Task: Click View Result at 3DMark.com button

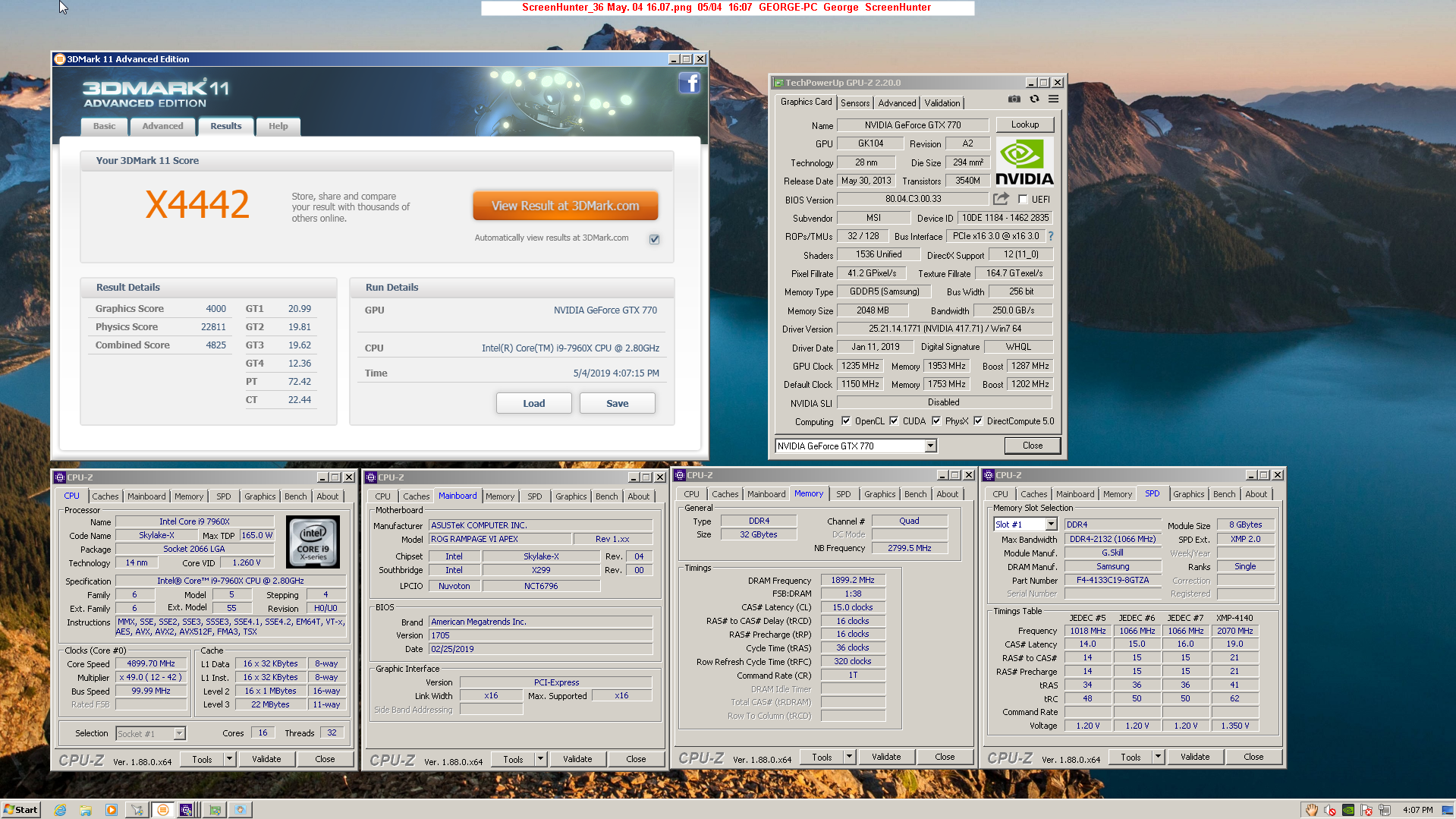Action: (564, 206)
